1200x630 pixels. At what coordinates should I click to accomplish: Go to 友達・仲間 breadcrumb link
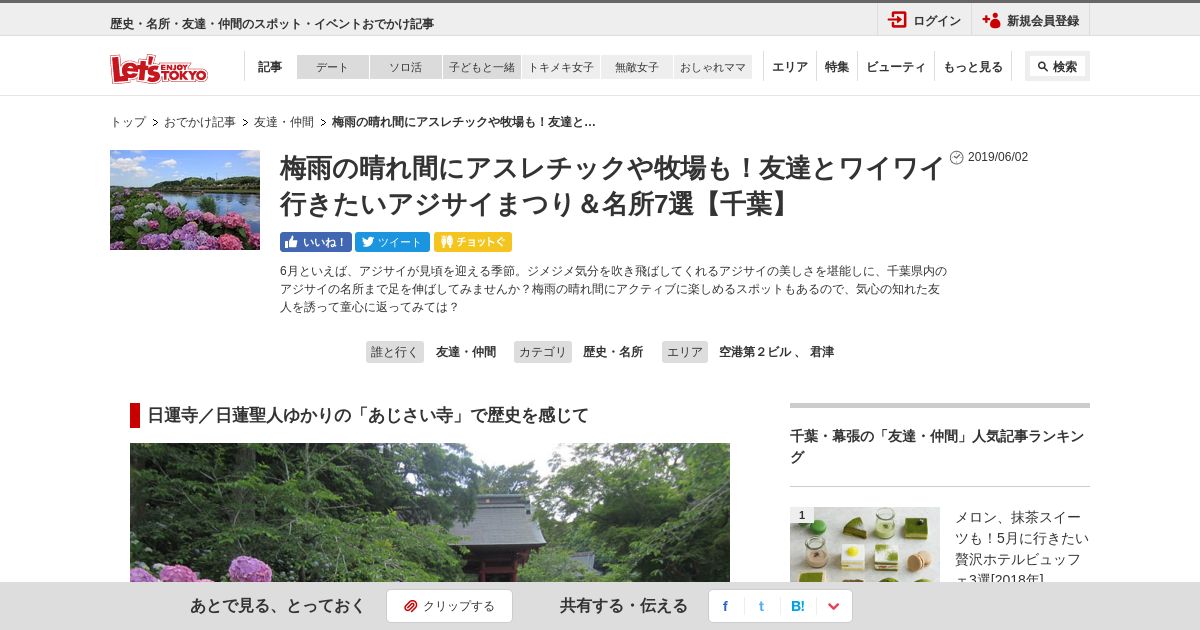284,122
